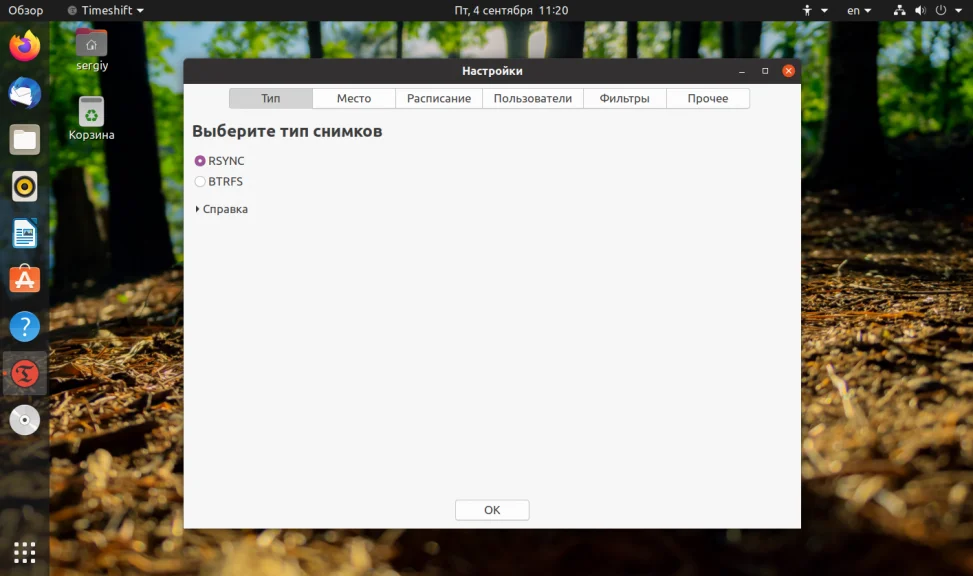Click the power icon in top bar
Image resolution: width=973 pixels, height=576 pixels.
(x=941, y=11)
